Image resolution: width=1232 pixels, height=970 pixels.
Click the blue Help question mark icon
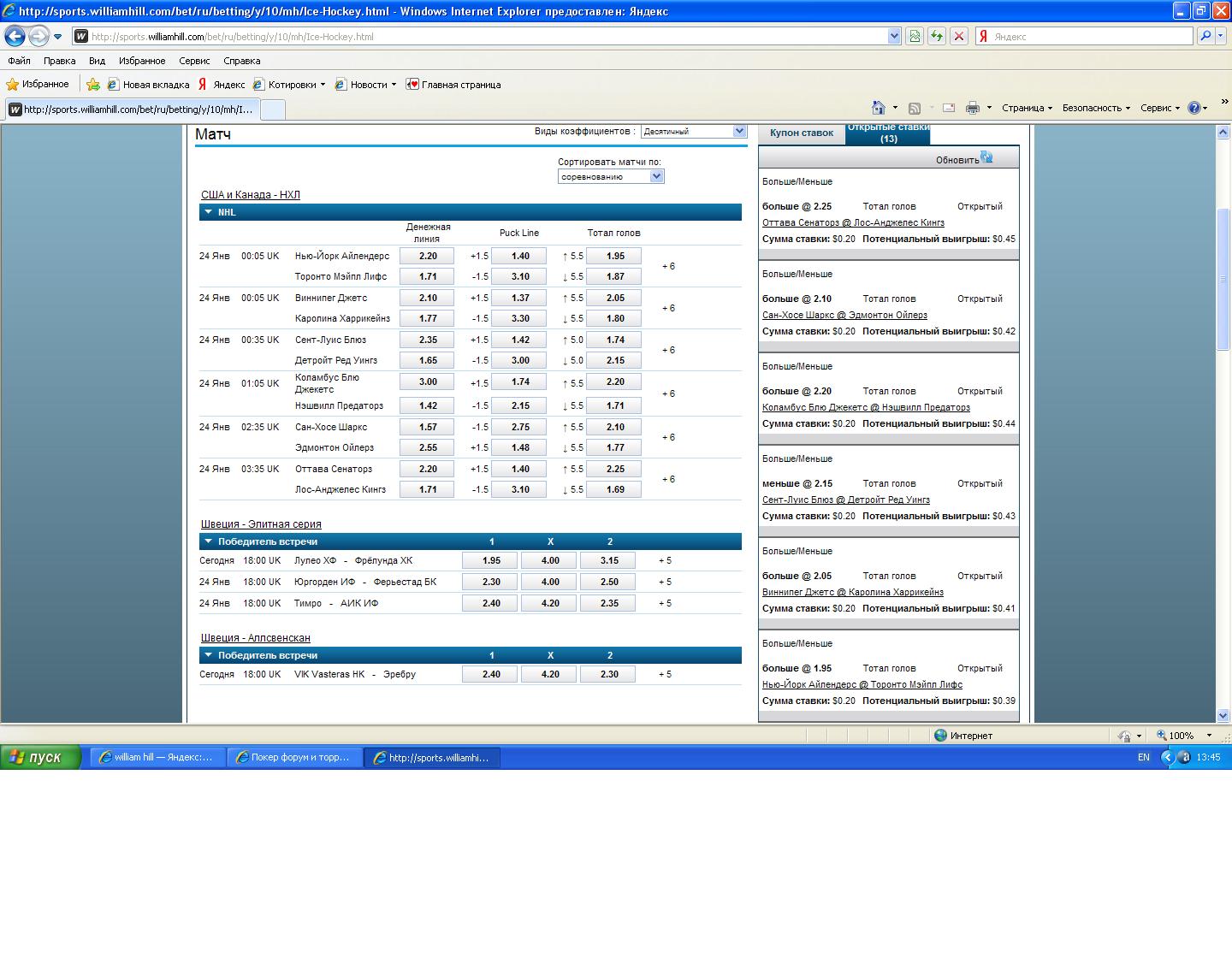[x=1193, y=108]
